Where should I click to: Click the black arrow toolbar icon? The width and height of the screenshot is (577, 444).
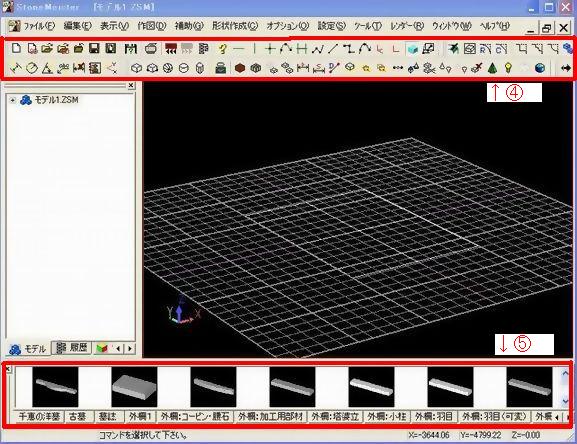pos(566,68)
